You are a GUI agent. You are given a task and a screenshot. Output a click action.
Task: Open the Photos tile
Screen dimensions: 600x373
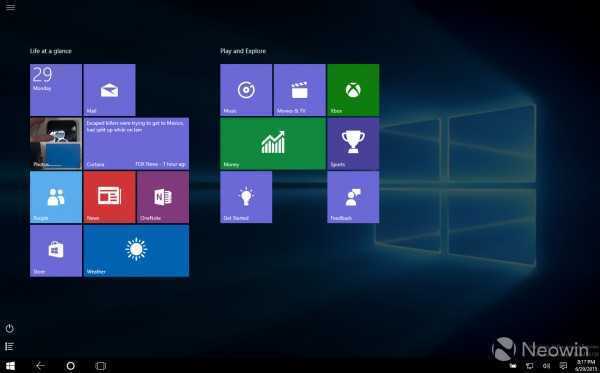[x=56, y=143]
